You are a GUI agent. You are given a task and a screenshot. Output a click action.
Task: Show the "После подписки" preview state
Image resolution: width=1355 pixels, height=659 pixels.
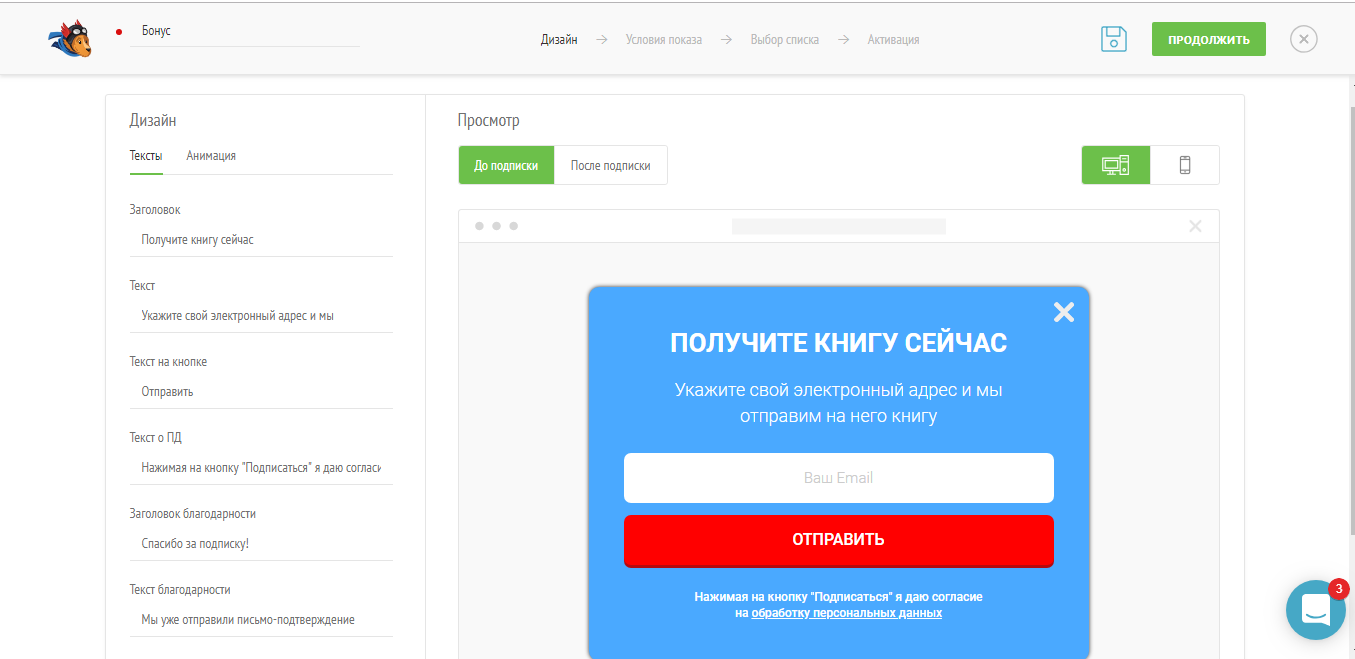(x=610, y=166)
